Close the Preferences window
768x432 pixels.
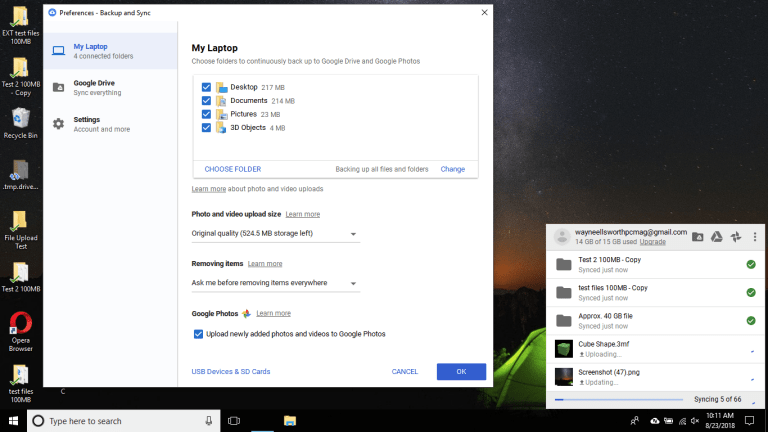pyautogui.click(x=484, y=12)
